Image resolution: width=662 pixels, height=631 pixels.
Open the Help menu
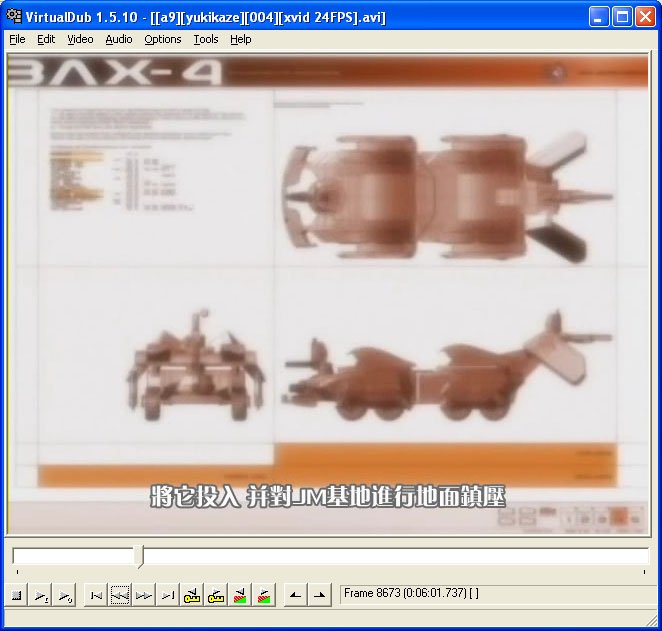tap(241, 39)
